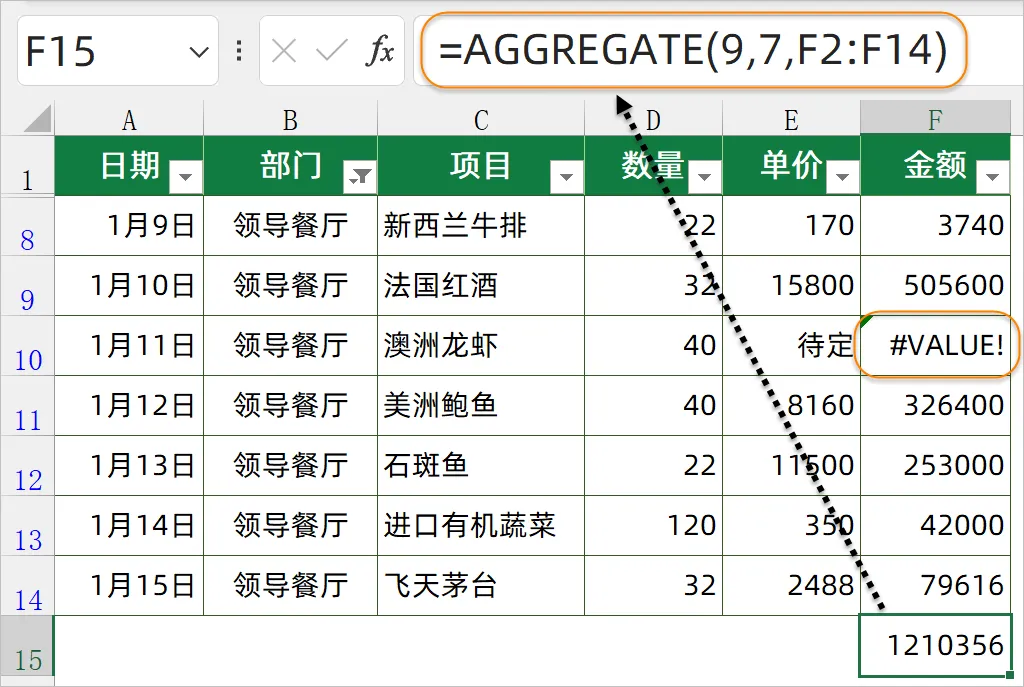Expand the 项目 column filter dropdown
The height and width of the screenshot is (687, 1024).
[566, 178]
